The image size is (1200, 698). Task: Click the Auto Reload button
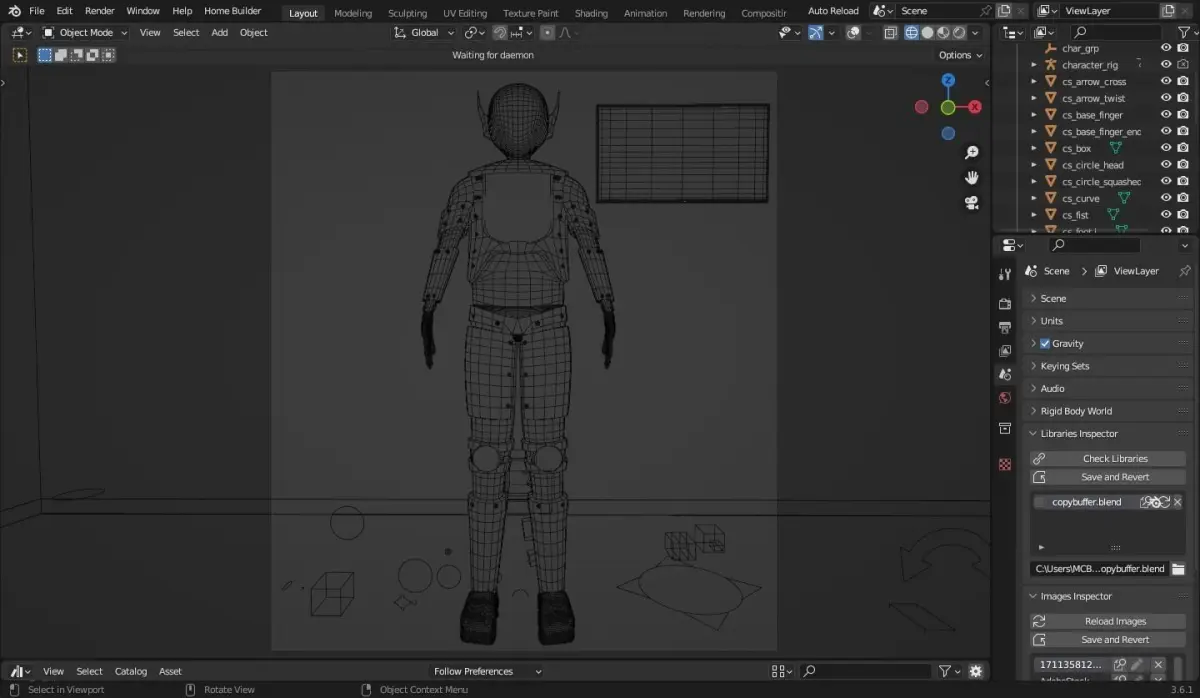(x=833, y=11)
